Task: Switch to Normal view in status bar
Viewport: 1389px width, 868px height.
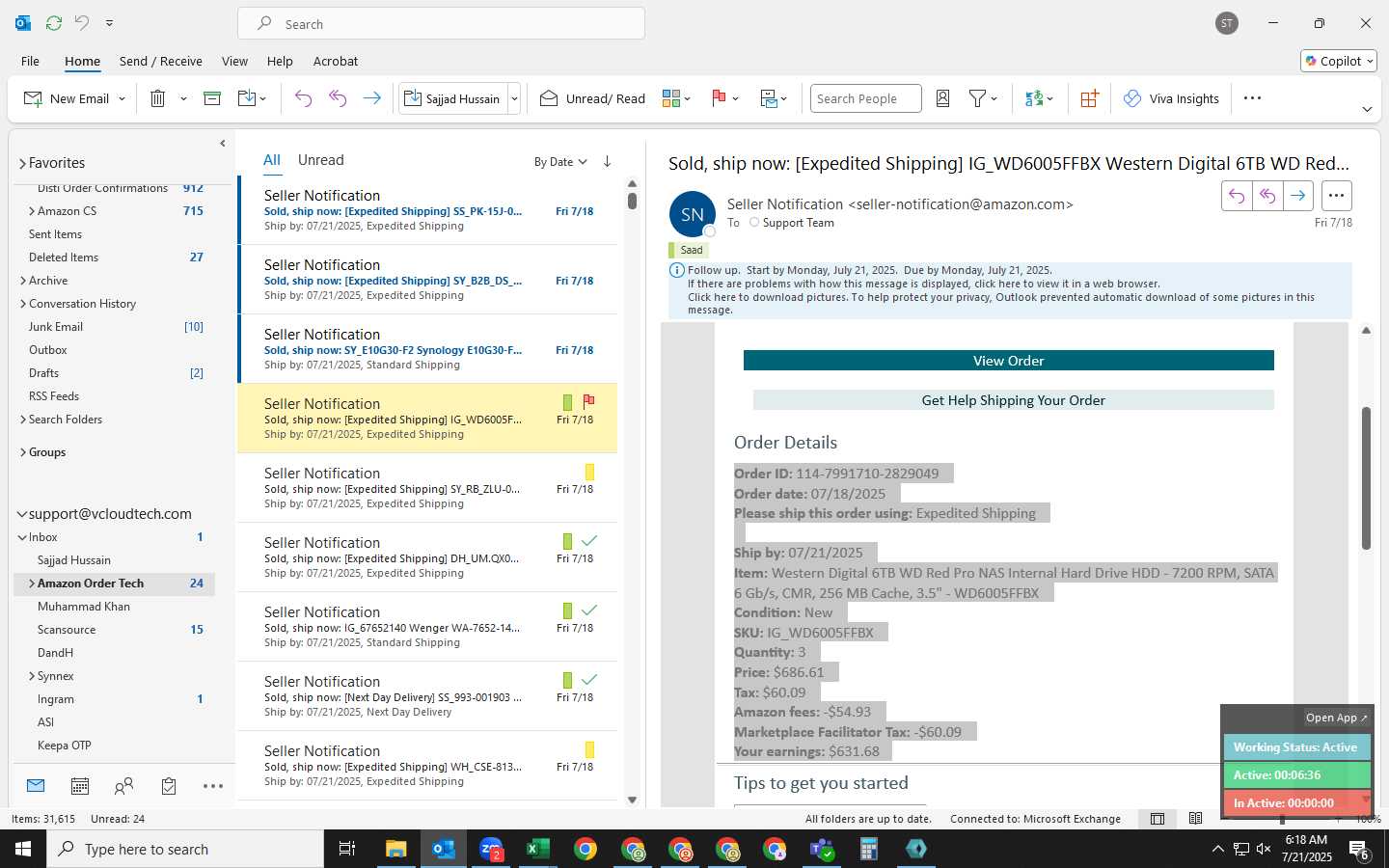Action: [x=1157, y=819]
